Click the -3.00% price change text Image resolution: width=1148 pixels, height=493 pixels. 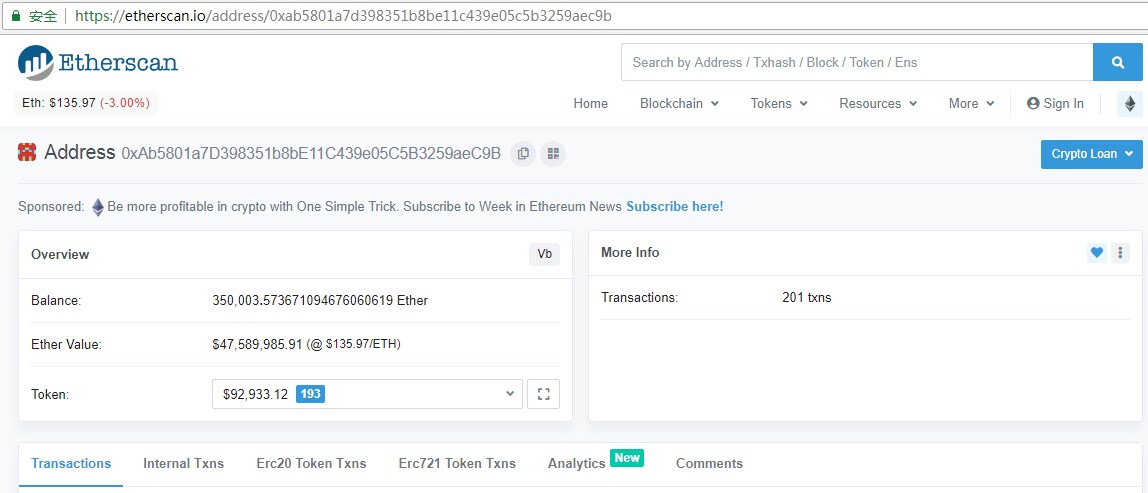point(126,103)
